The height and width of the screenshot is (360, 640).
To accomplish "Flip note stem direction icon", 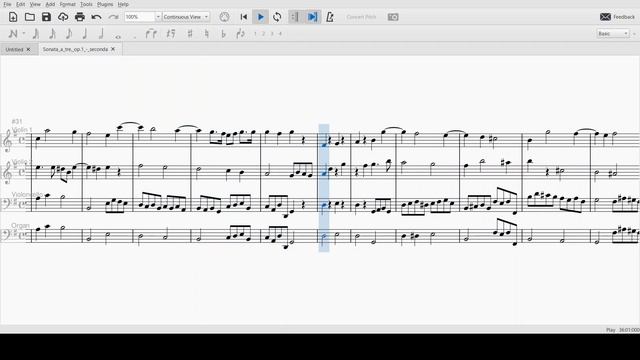I will pyautogui.click(x=240, y=34).
